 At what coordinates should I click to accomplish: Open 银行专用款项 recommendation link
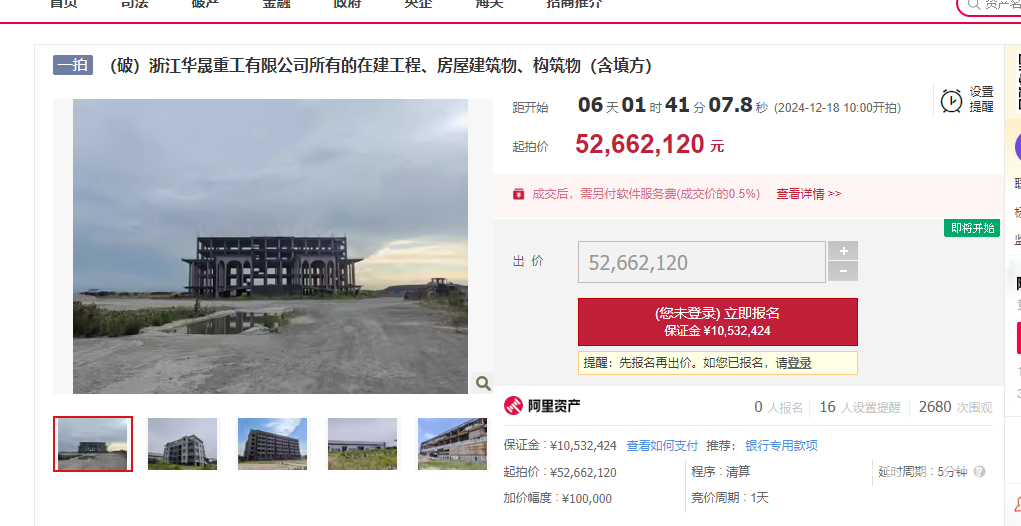[781, 446]
